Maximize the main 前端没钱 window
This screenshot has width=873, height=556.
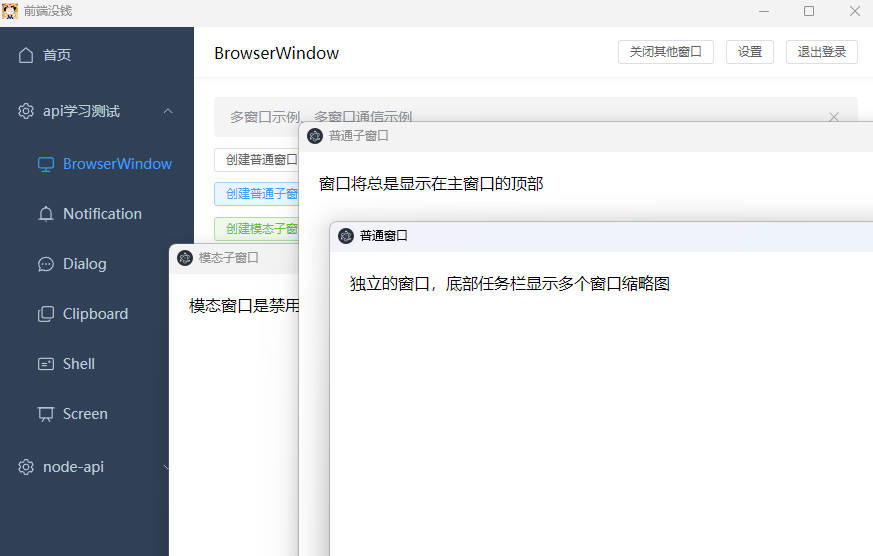click(809, 11)
